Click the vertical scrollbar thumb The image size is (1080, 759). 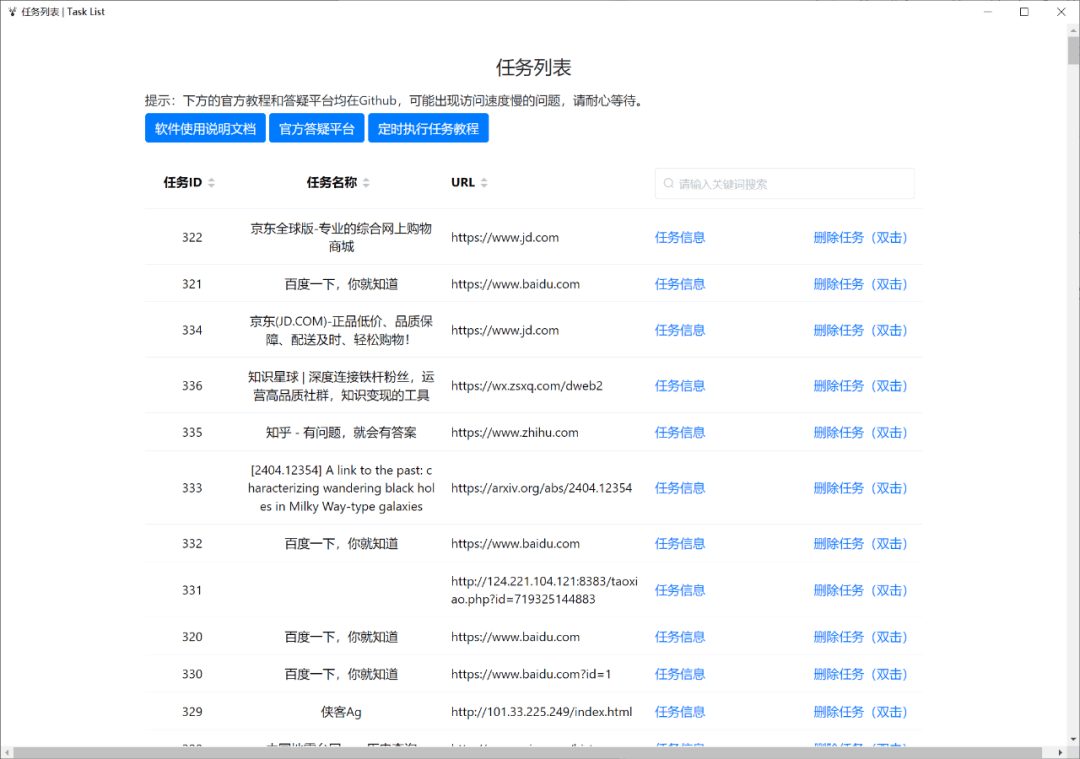tap(1073, 51)
